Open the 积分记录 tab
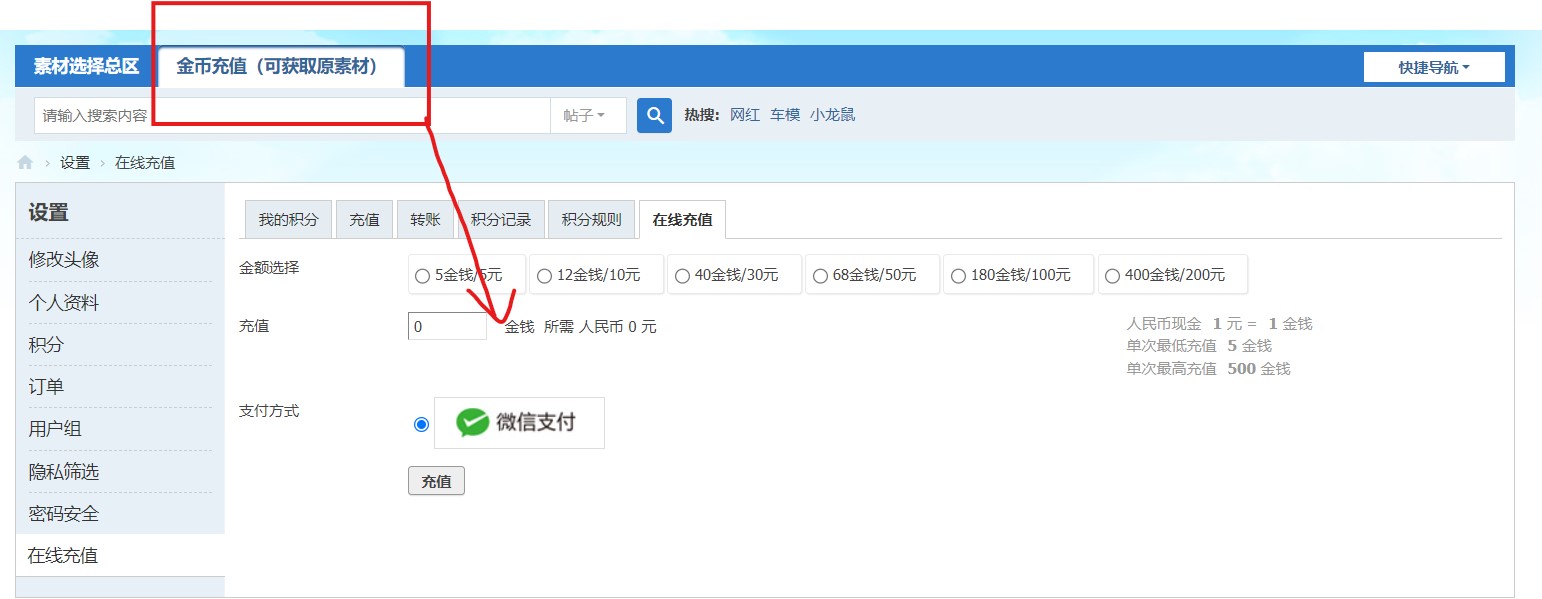The height and width of the screenshot is (599, 1542). [x=501, y=220]
